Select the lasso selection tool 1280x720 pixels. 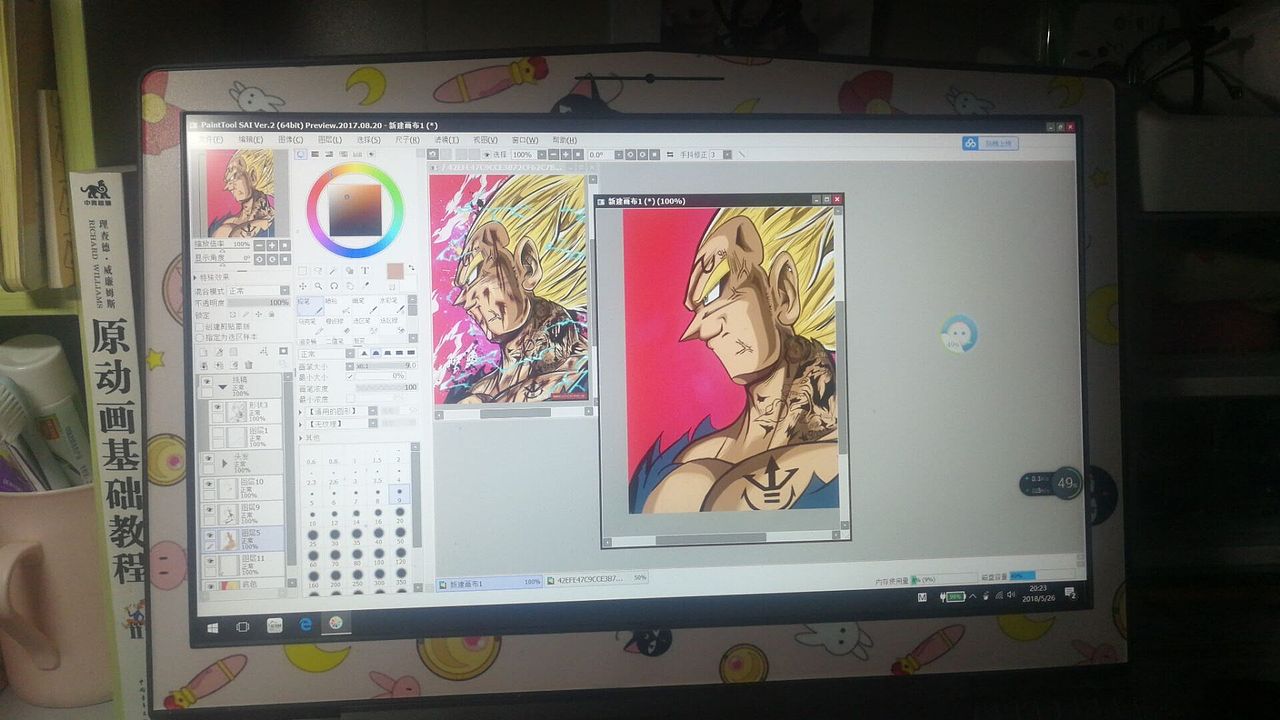(x=318, y=270)
